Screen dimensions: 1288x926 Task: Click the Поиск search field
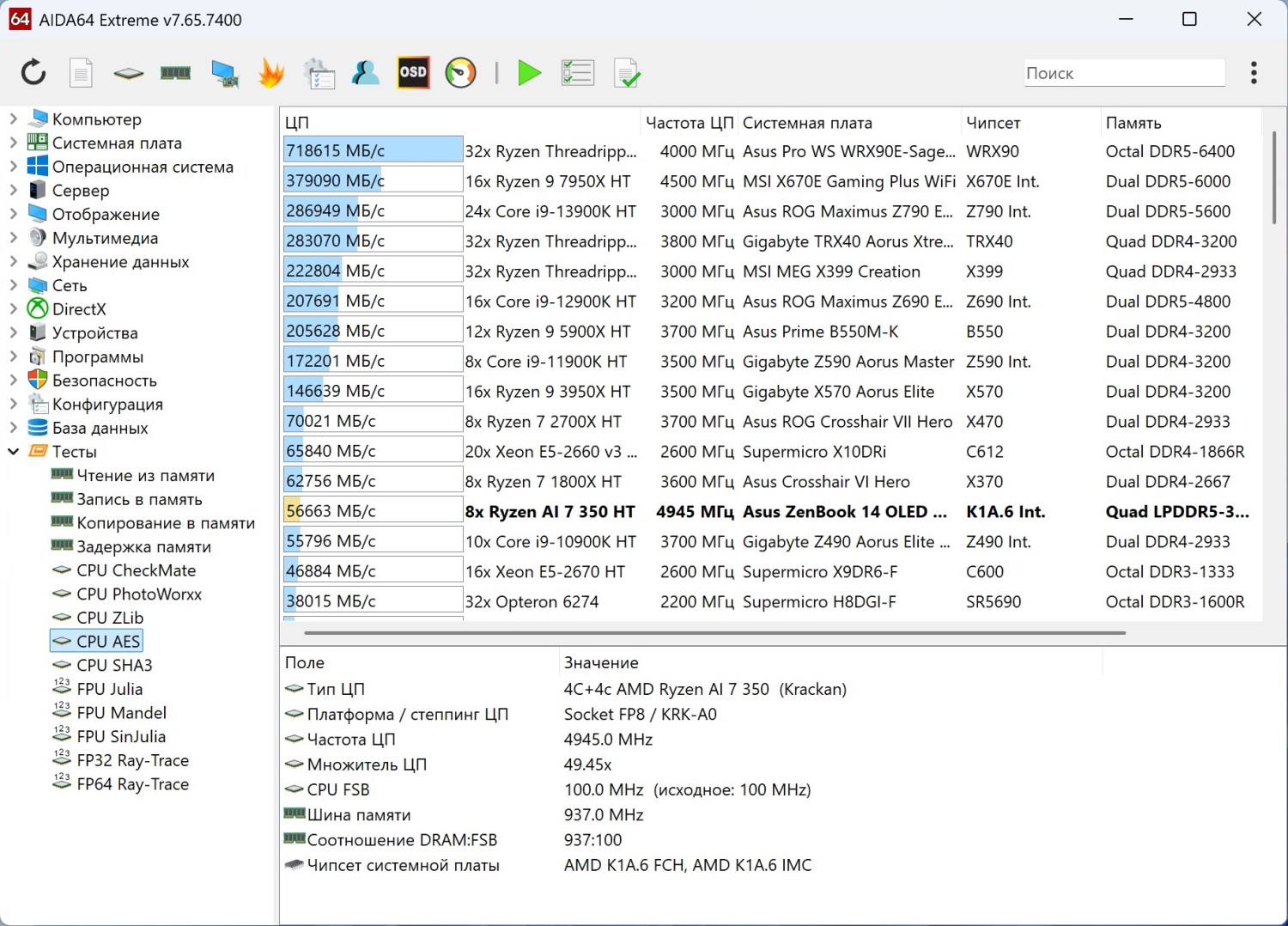(x=1123, y=73)
